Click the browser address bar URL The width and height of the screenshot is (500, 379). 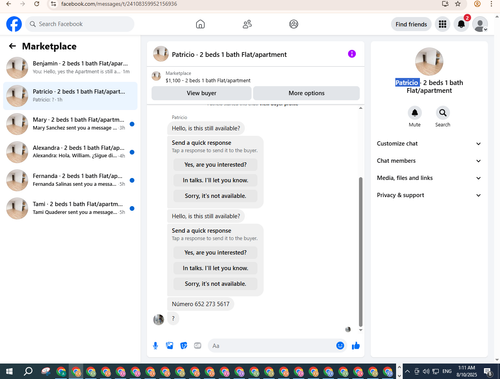119,4
